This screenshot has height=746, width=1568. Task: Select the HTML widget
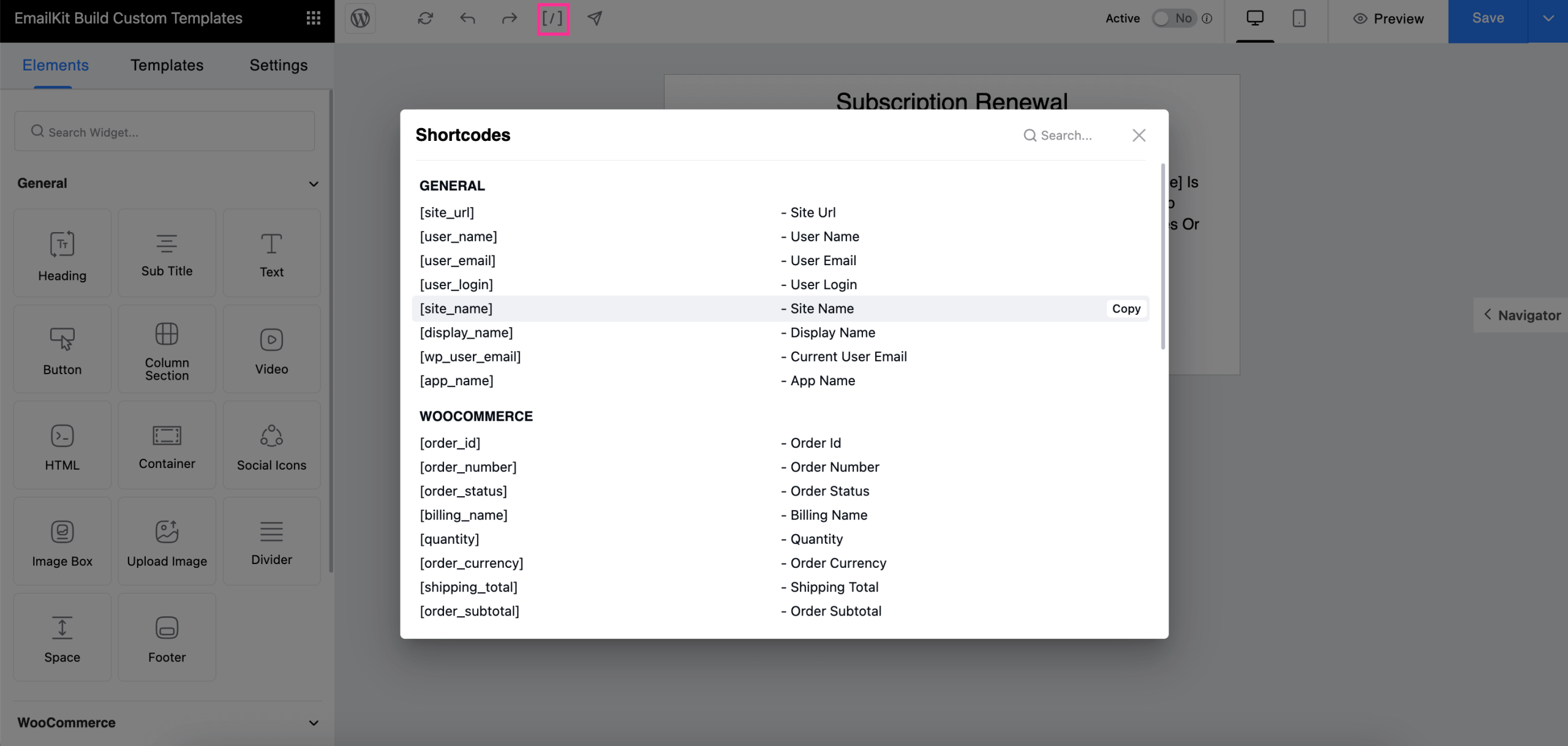tap(62, 445)
